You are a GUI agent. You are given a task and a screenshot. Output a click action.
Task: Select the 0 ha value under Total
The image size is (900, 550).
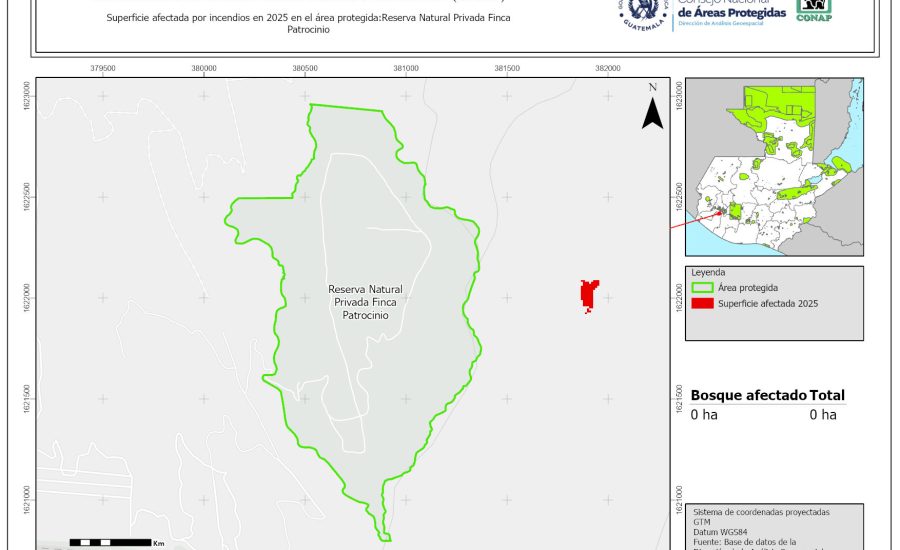823,415
